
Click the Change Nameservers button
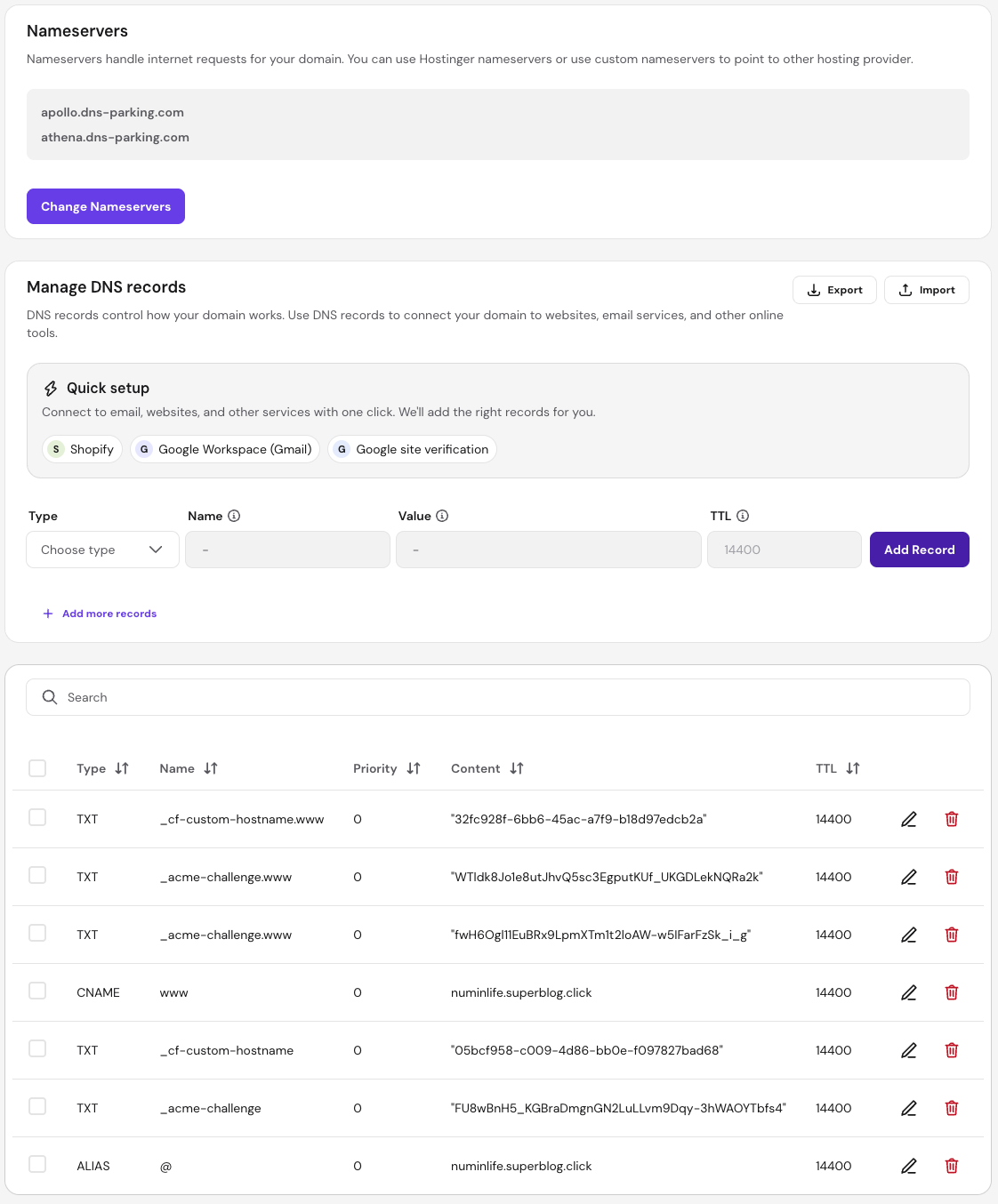click(x=106, y=206)
